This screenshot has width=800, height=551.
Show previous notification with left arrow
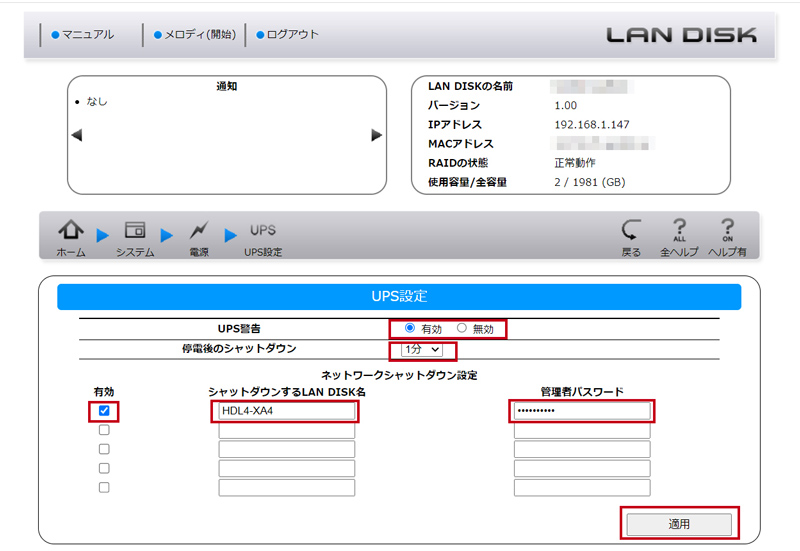click(77, 135)
